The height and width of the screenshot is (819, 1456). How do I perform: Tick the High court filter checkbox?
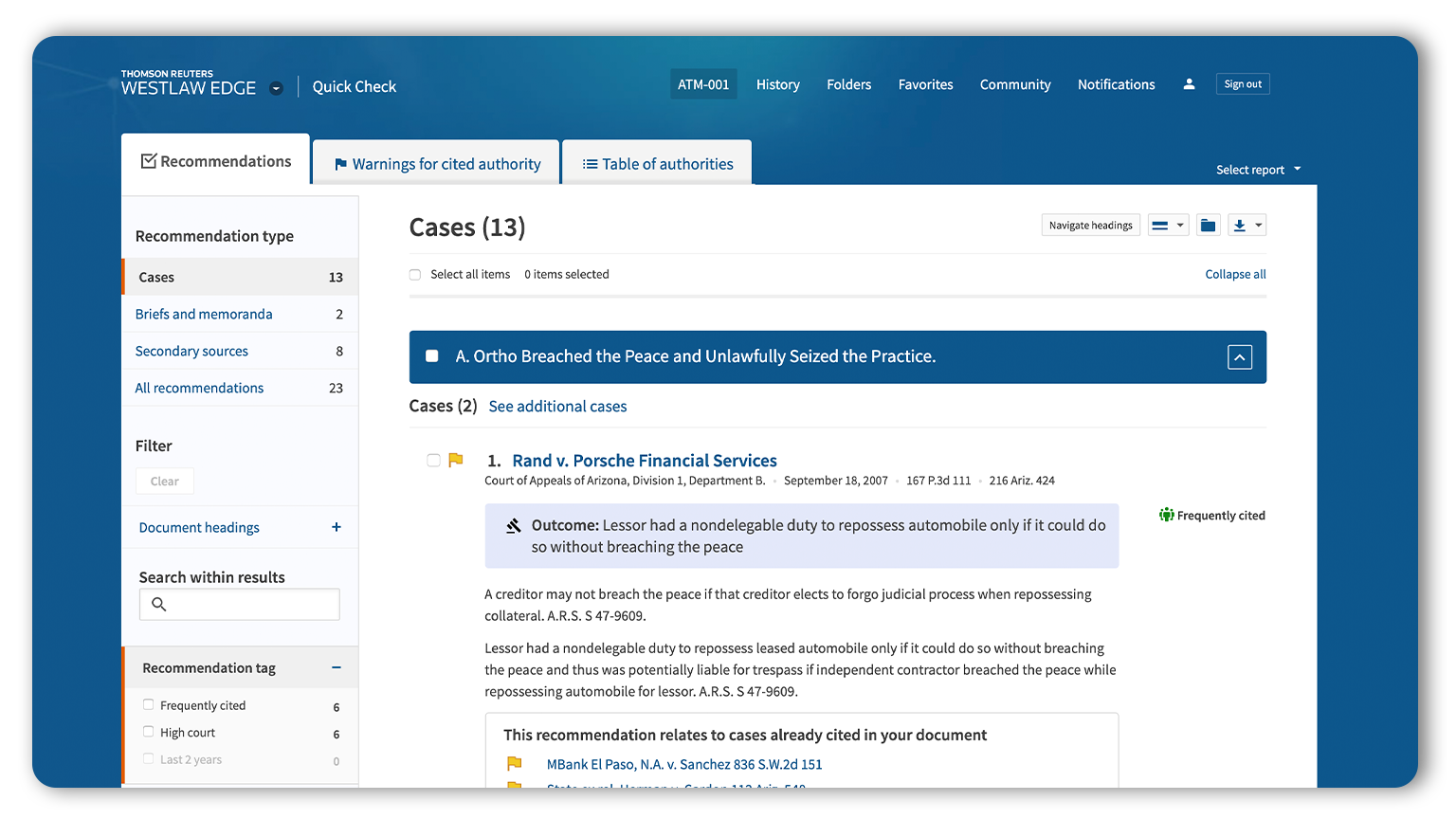click(x=149, y=732)
